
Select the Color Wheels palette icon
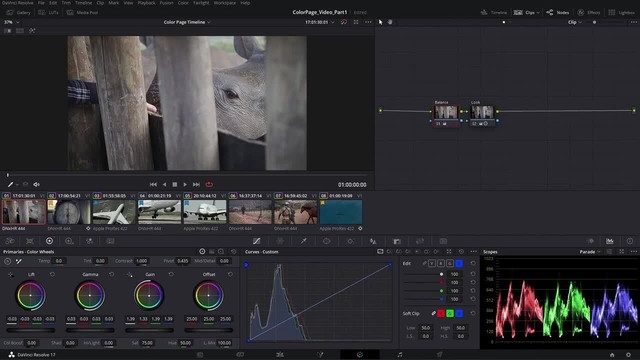click(49, 241)
